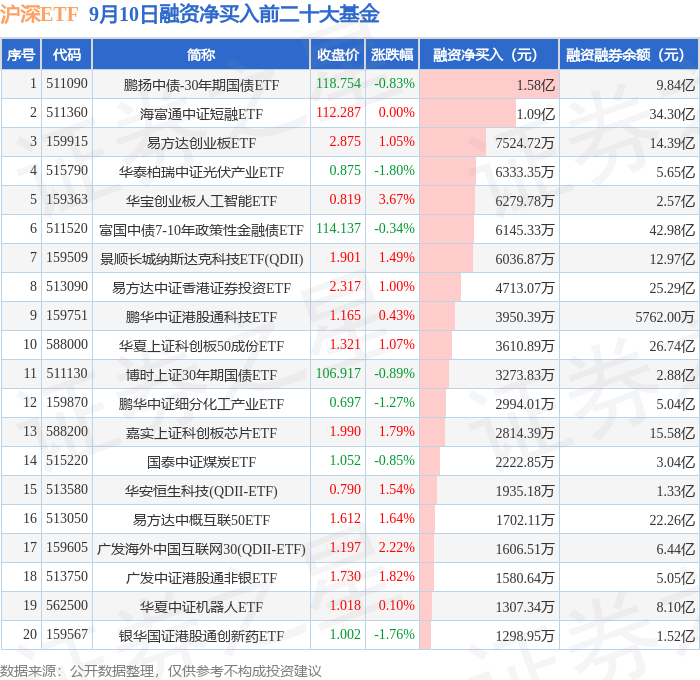The image size is (700, 680).
Task: Click closing price 112.287
Action: [338, 113]
